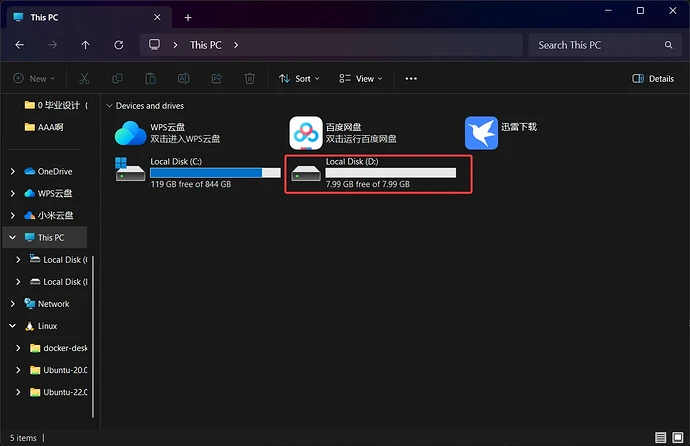Image resolution: width=690 pixels, height=446 pixels.
Task: Switch to details list view in status bar
Action: [x=661, y=438]
